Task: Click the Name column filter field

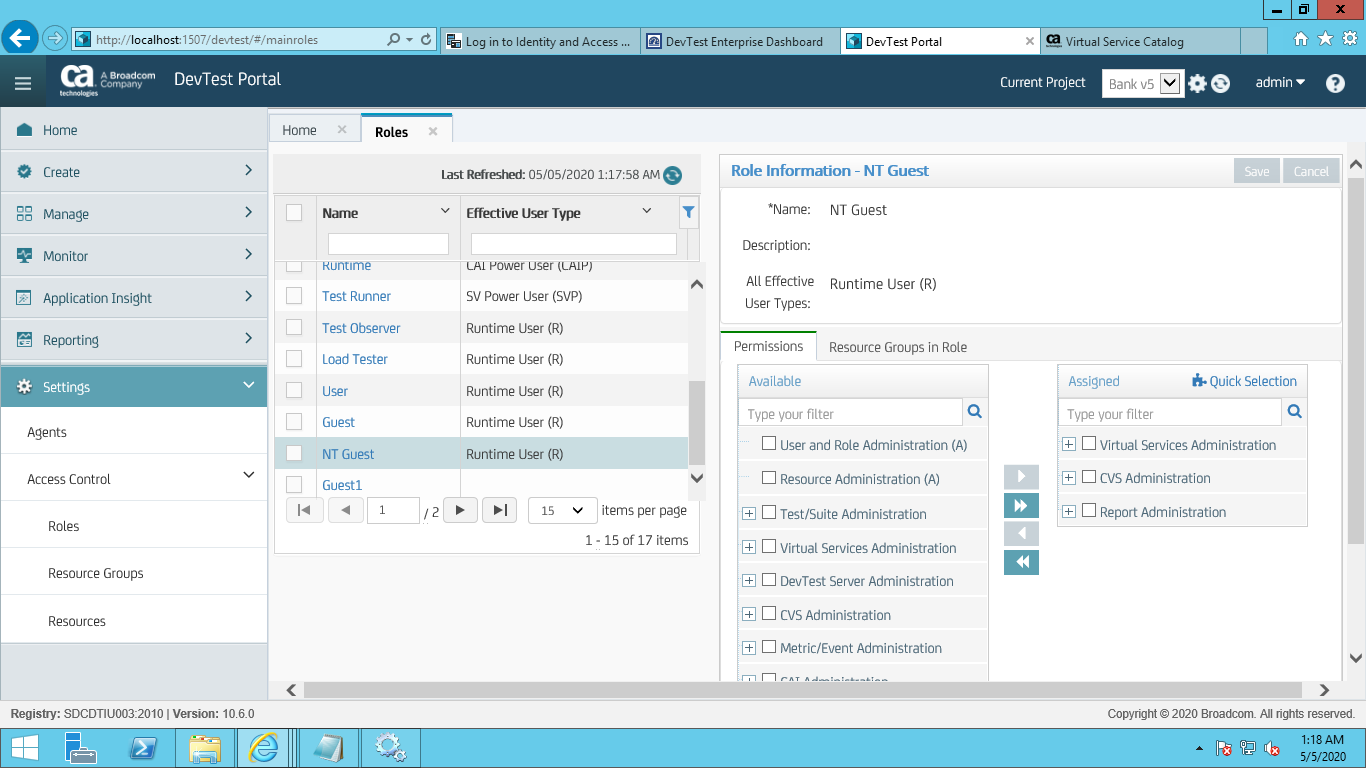Action: (x=388, y=244)
